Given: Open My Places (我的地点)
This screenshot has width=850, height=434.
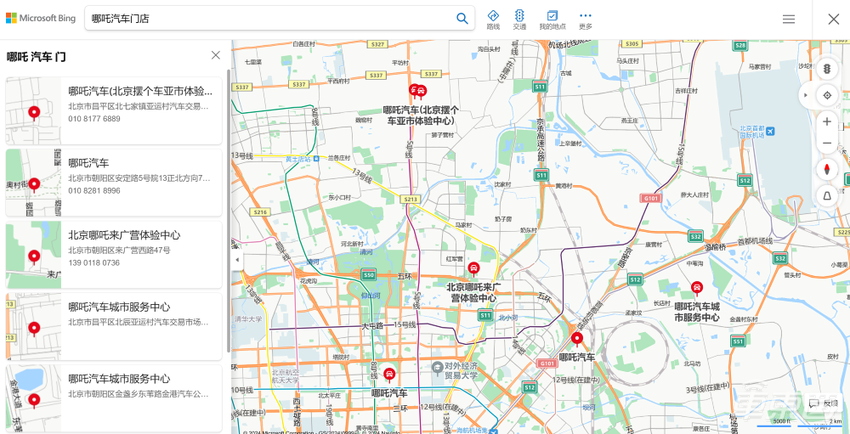Looking at the screenshot, I should tap(552, 19).
